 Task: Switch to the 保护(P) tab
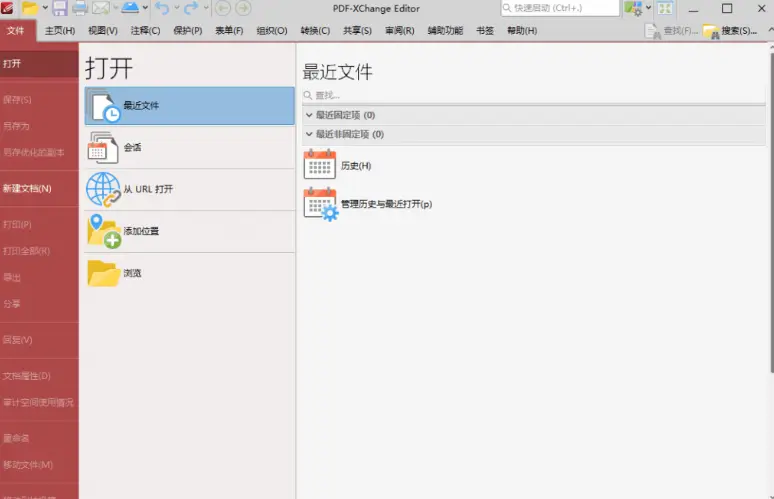[188, 31]
